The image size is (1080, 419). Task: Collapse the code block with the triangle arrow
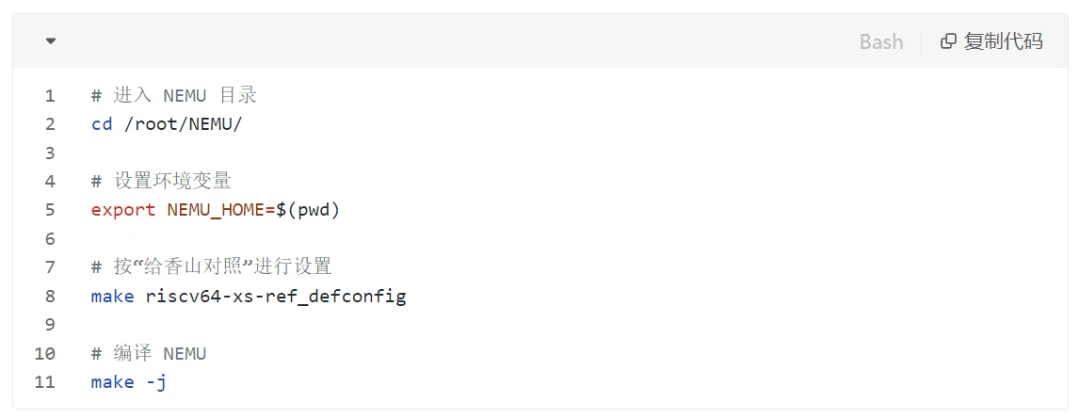[50, 41]
